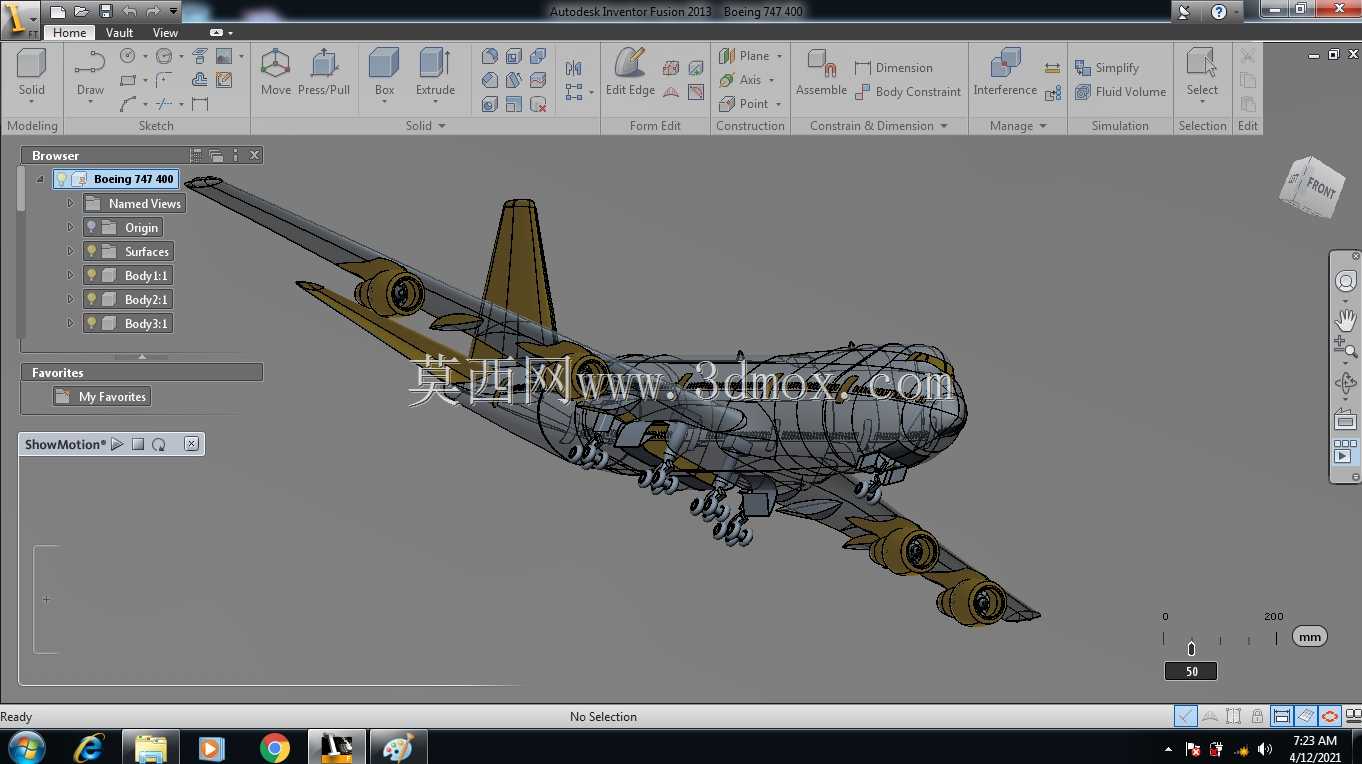Open the full navigation wheel
1362x764 pixels.
coord(1346,282)
